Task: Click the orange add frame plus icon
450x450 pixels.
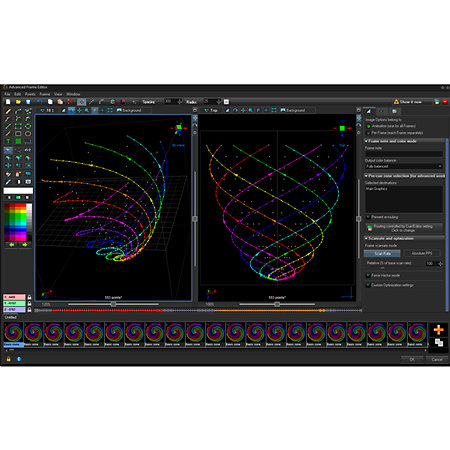Action: pyautogui.click(x=438, y=330)
